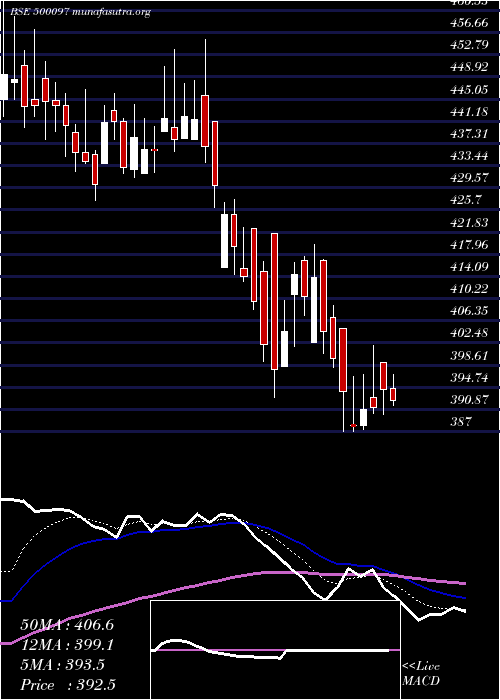The width and height of the screenshot is (500, 700).
Task: Select the 406.35 price axis label
Action: pyautogui.click(x=468, y=311)
